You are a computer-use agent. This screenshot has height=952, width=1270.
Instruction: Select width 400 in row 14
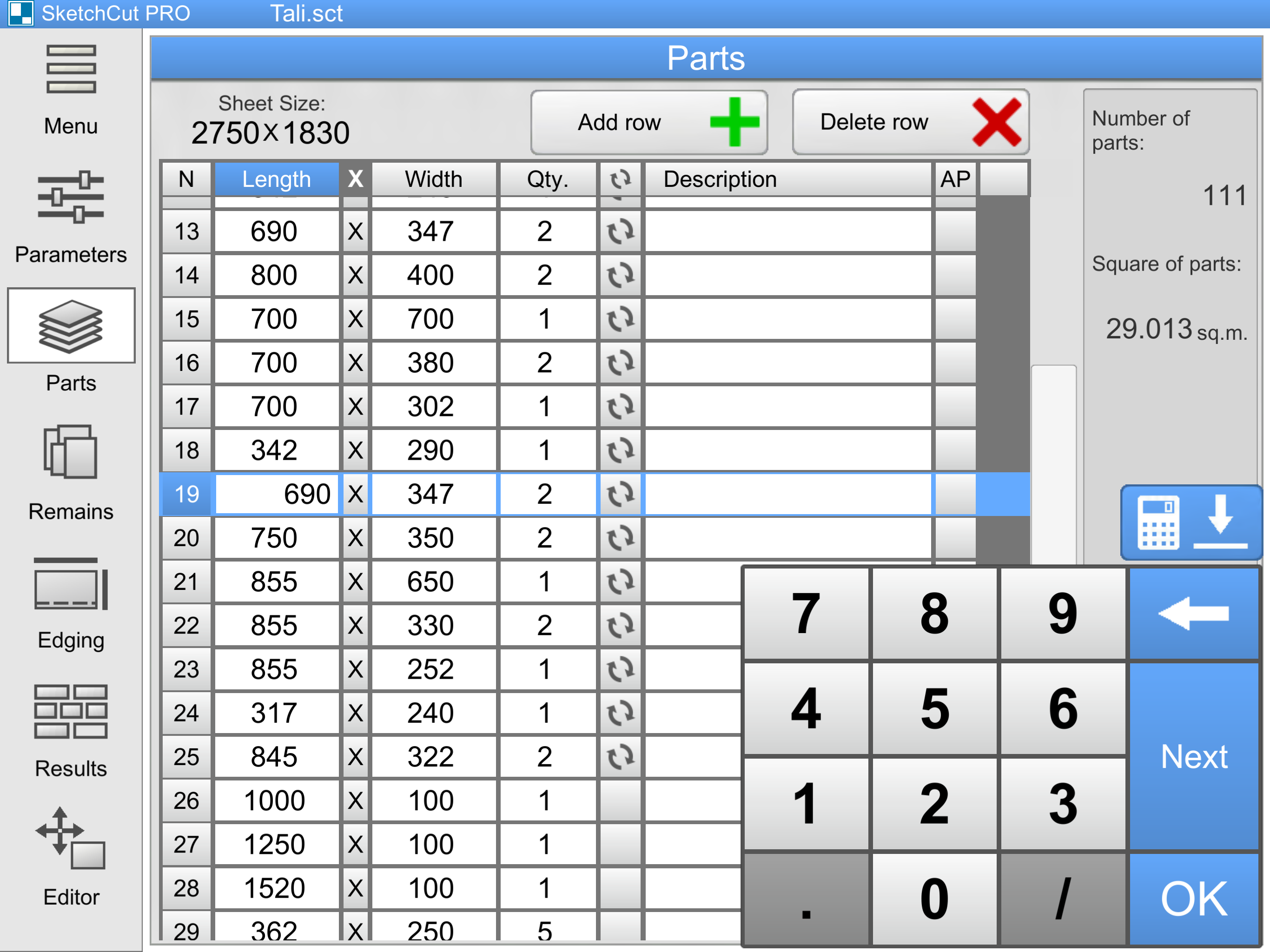[x=433, y=276]
